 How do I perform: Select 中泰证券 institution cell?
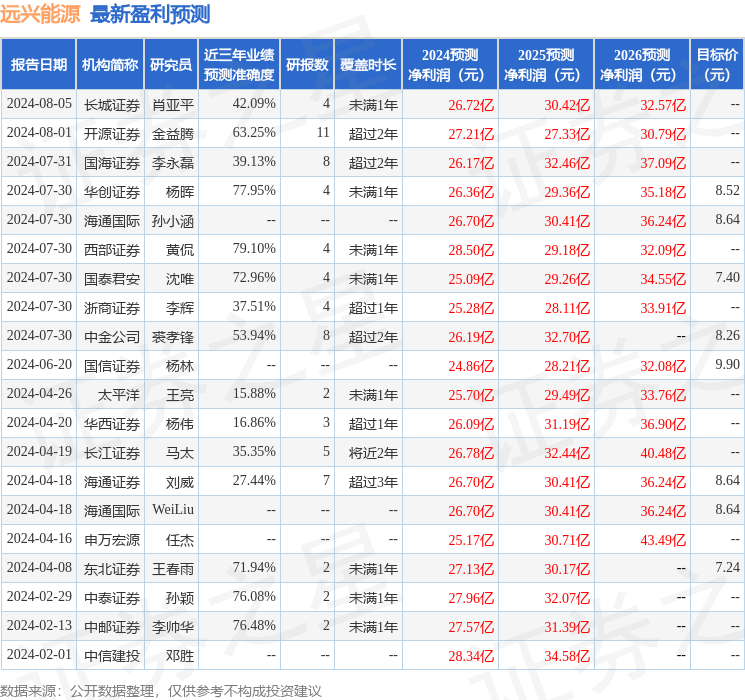pos(112,598)
